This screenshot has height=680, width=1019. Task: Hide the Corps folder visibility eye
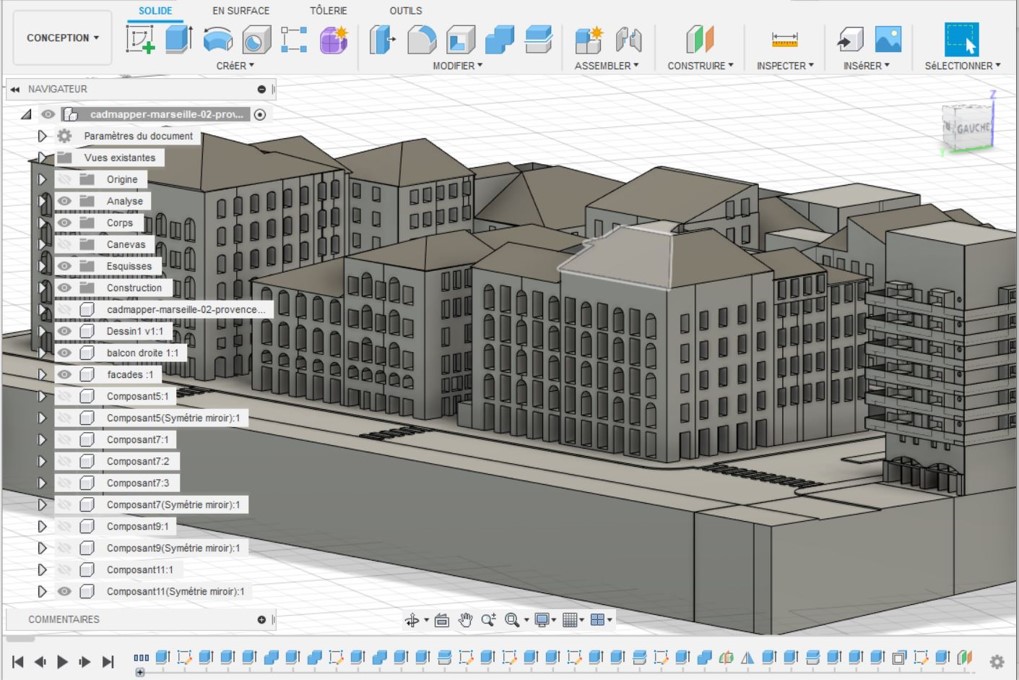point(65,223)
